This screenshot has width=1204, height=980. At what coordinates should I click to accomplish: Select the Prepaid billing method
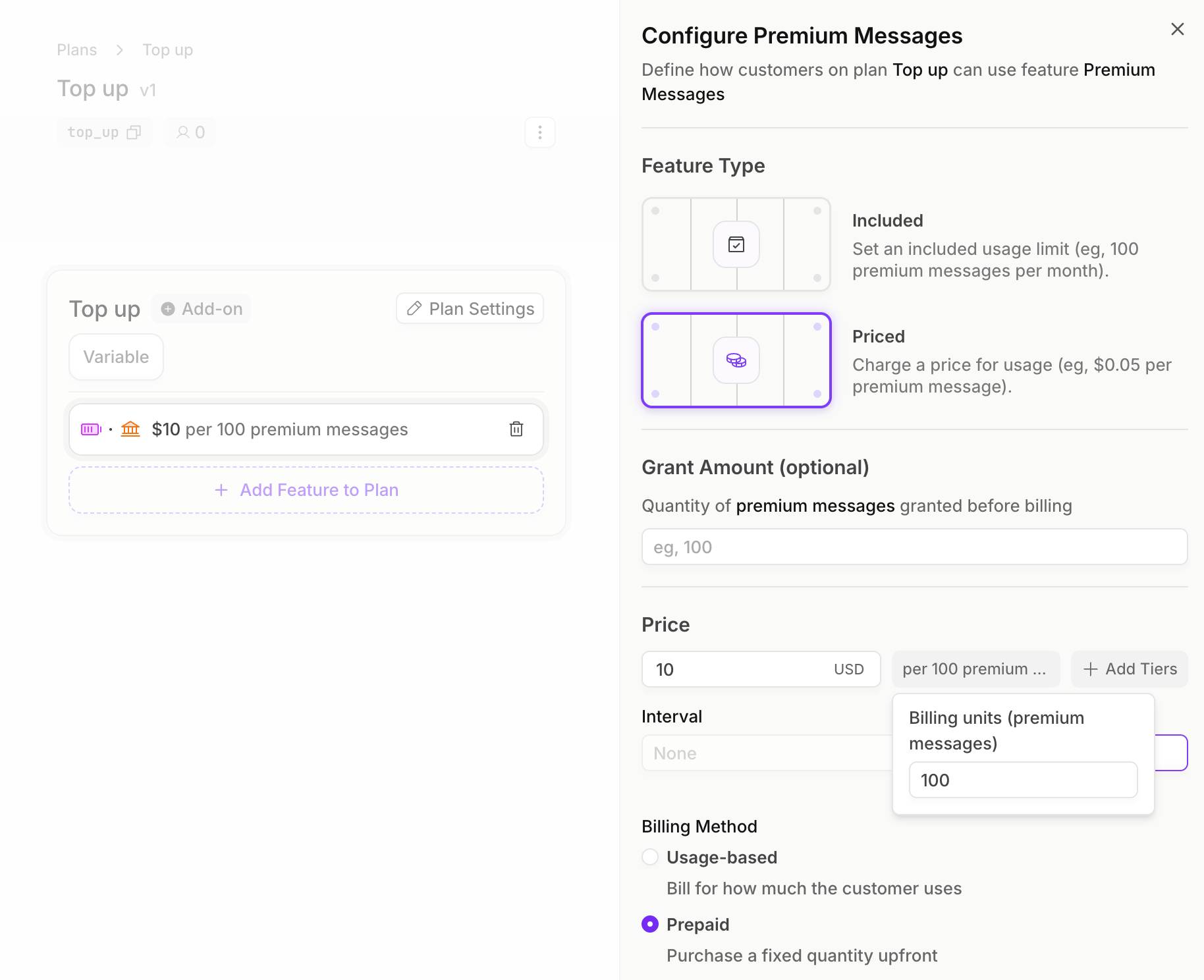click(650, 924)
